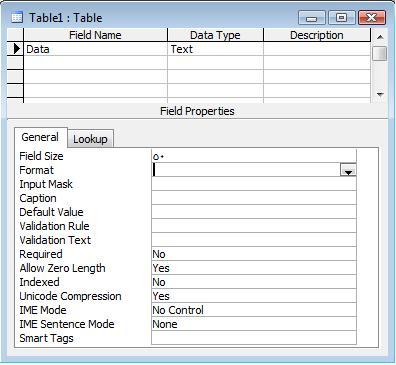The image size is (396, 365).
Task: Minimize the Table1 window
Action: point(311,17)
